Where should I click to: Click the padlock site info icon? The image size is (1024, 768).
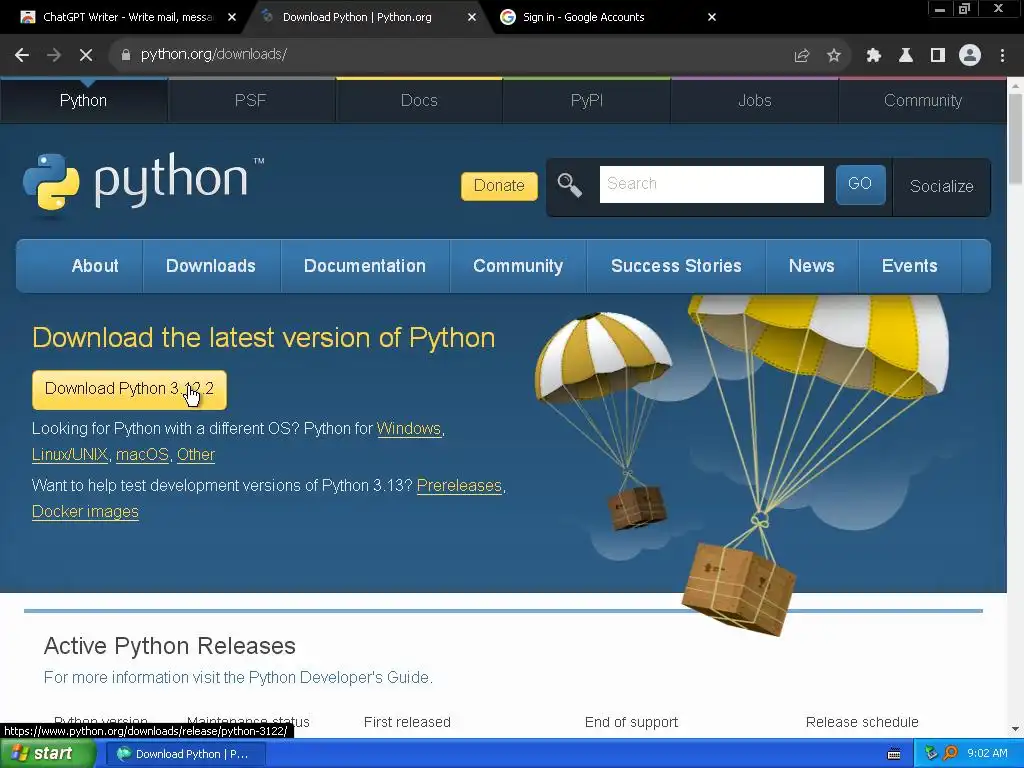[x=126, y=55]
